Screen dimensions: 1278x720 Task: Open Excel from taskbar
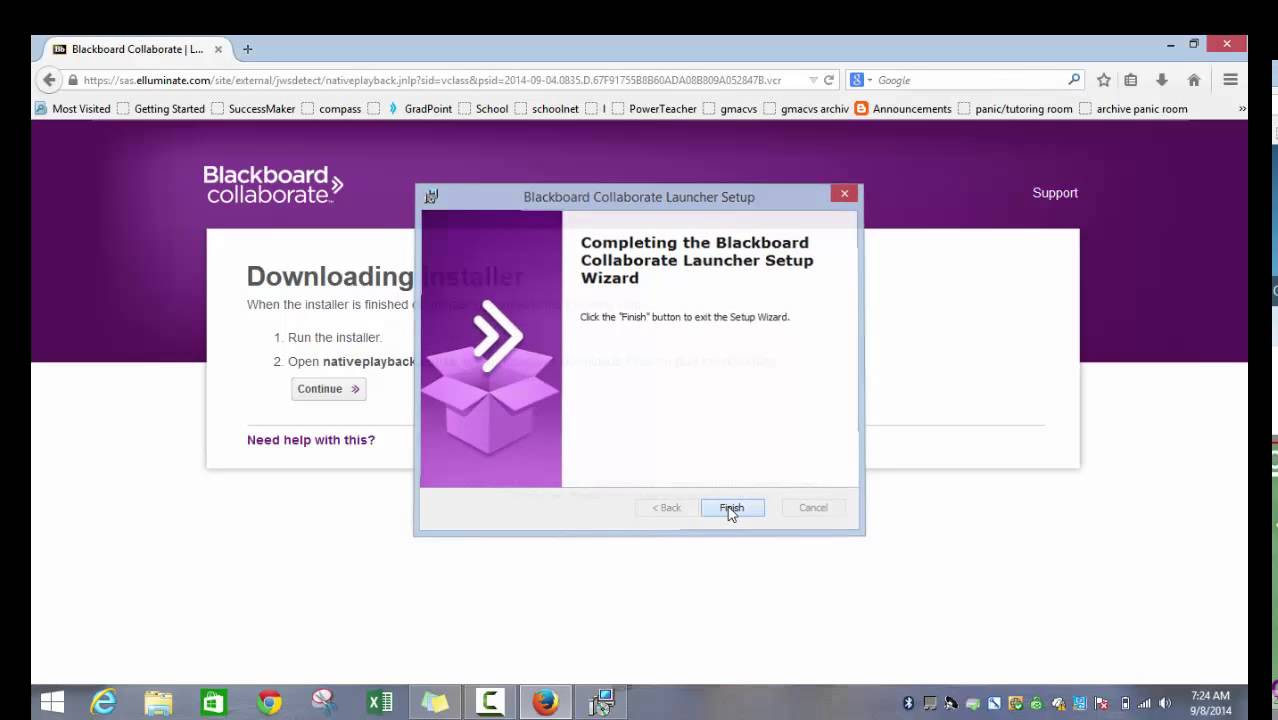pyautogui.click(x=380, y=702)
